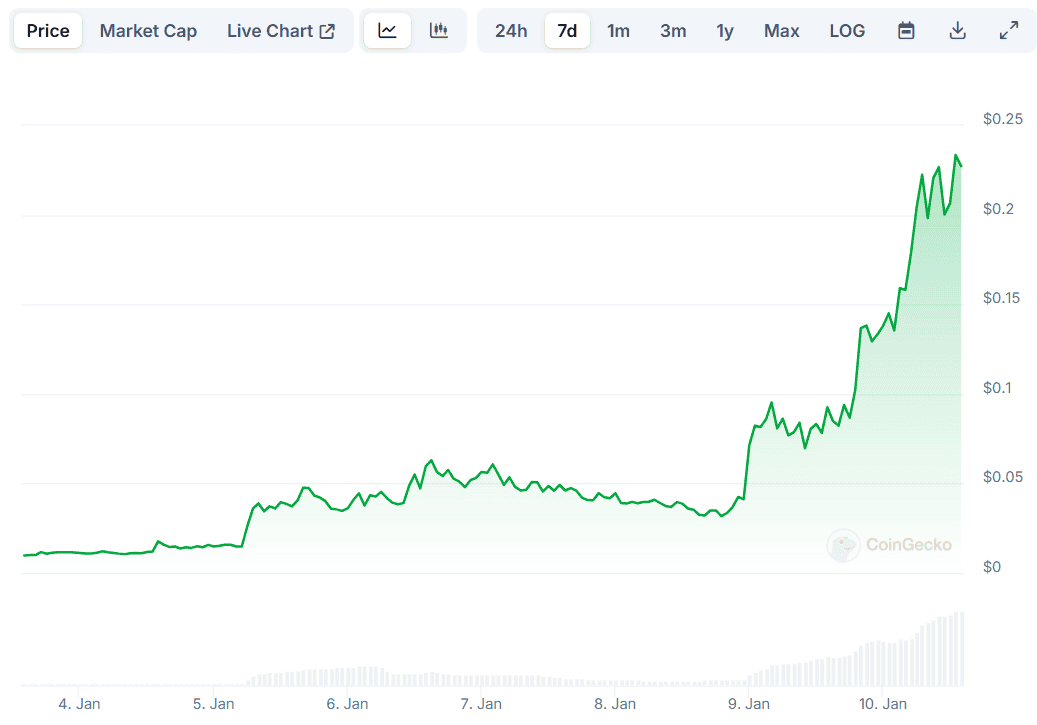
Task: Click the price peak on the chart line
Action: coord(956,156)
